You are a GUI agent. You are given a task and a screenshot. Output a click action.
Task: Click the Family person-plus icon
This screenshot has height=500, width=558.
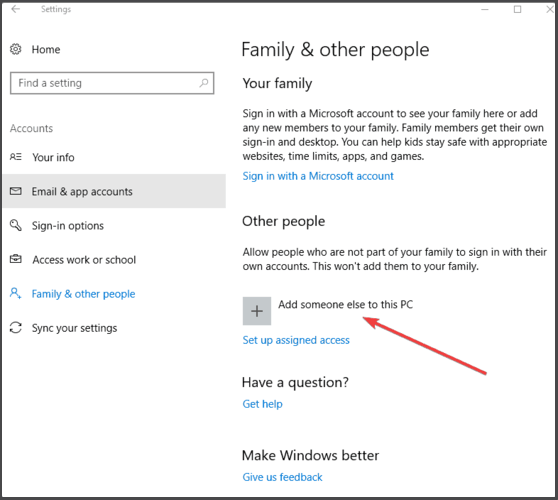[15, 293]
